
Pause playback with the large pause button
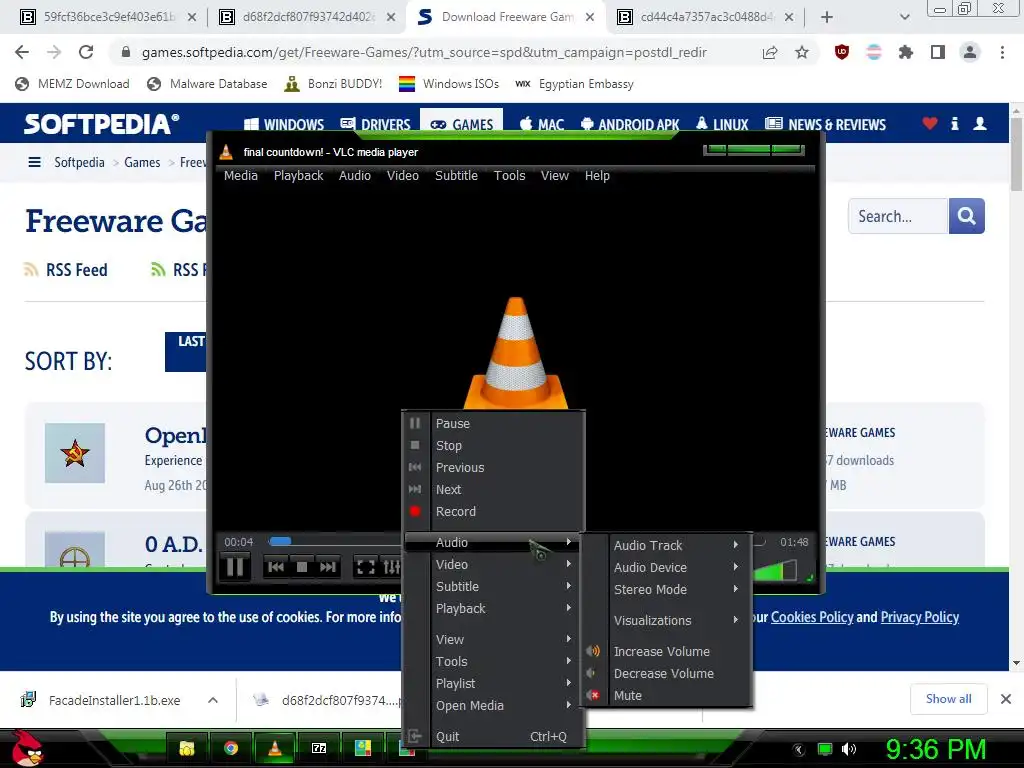[234, 566]
